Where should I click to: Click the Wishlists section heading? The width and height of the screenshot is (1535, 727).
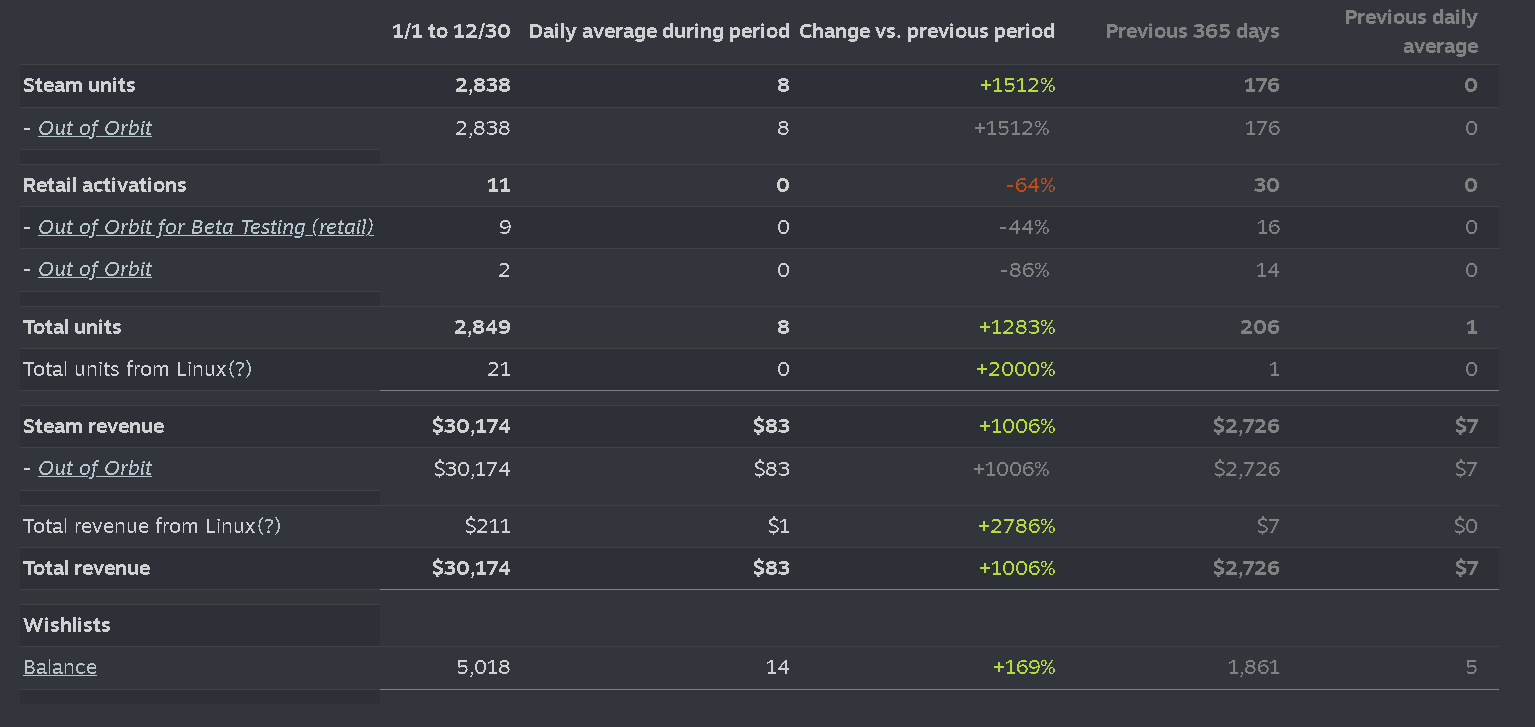click(67, 625)
